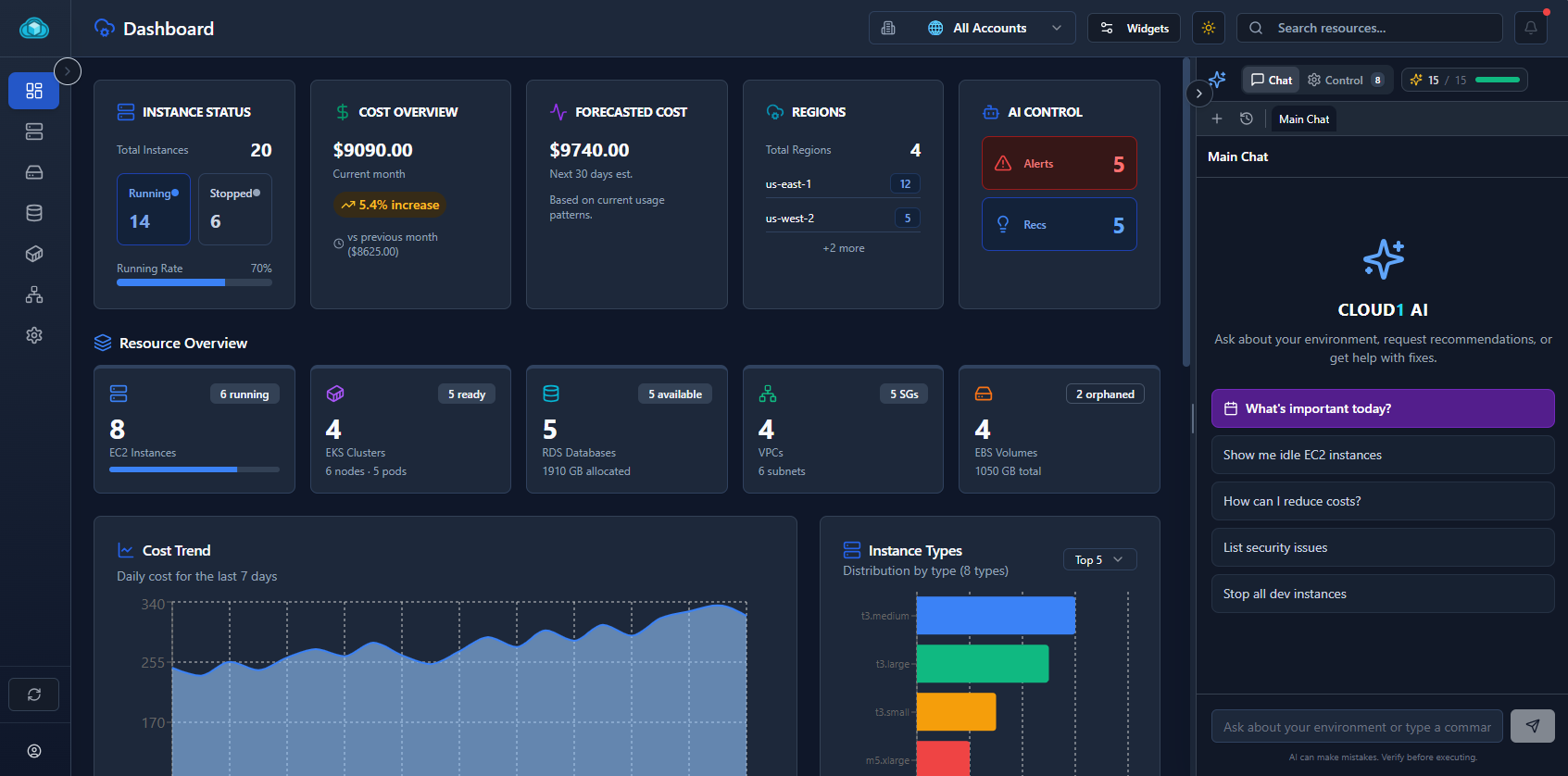Open the EBS Volumes resource card
This screenshot has height=776, width=1568.
1060,429
